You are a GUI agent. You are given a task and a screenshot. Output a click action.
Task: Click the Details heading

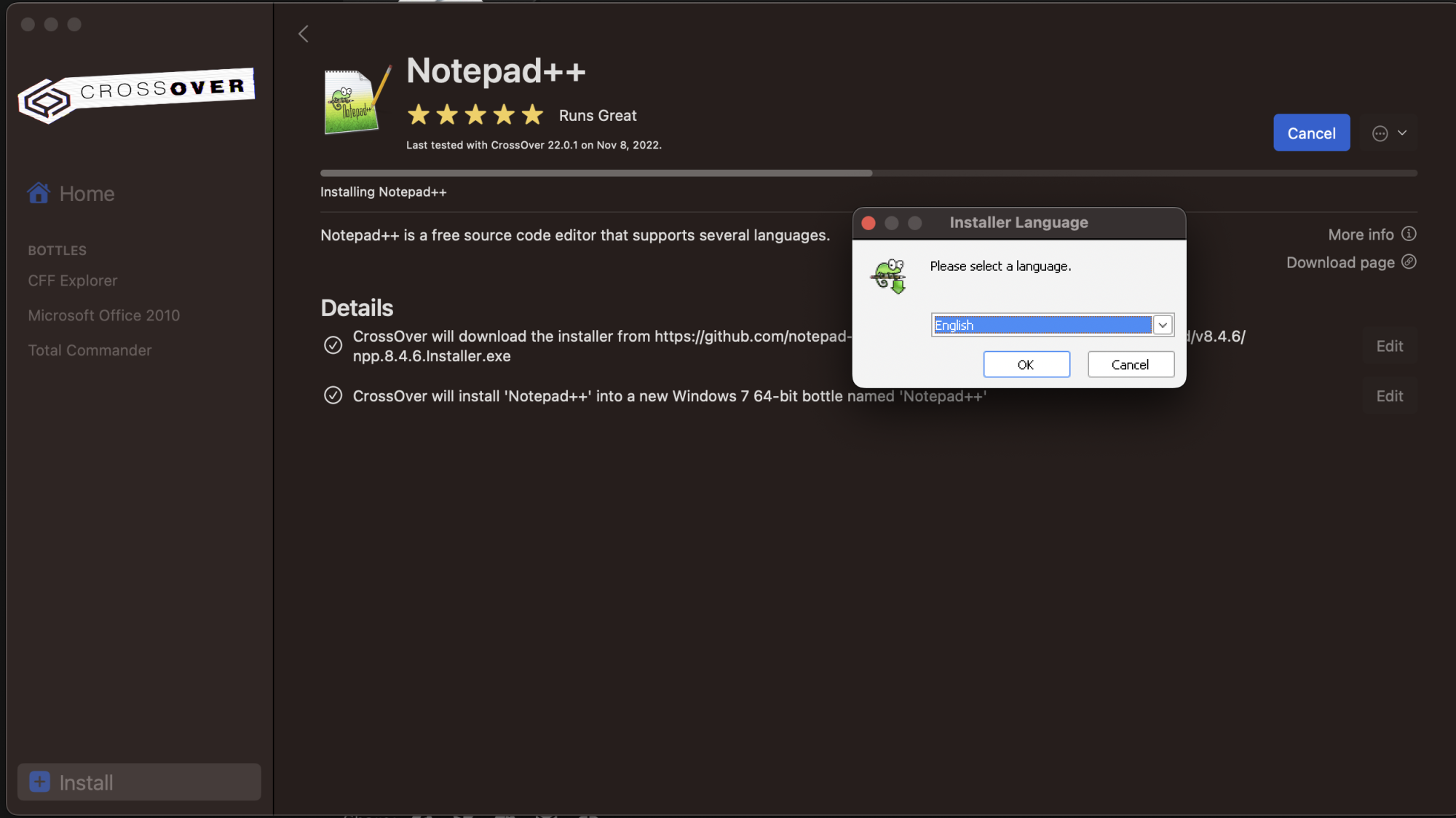pos(357,308)
